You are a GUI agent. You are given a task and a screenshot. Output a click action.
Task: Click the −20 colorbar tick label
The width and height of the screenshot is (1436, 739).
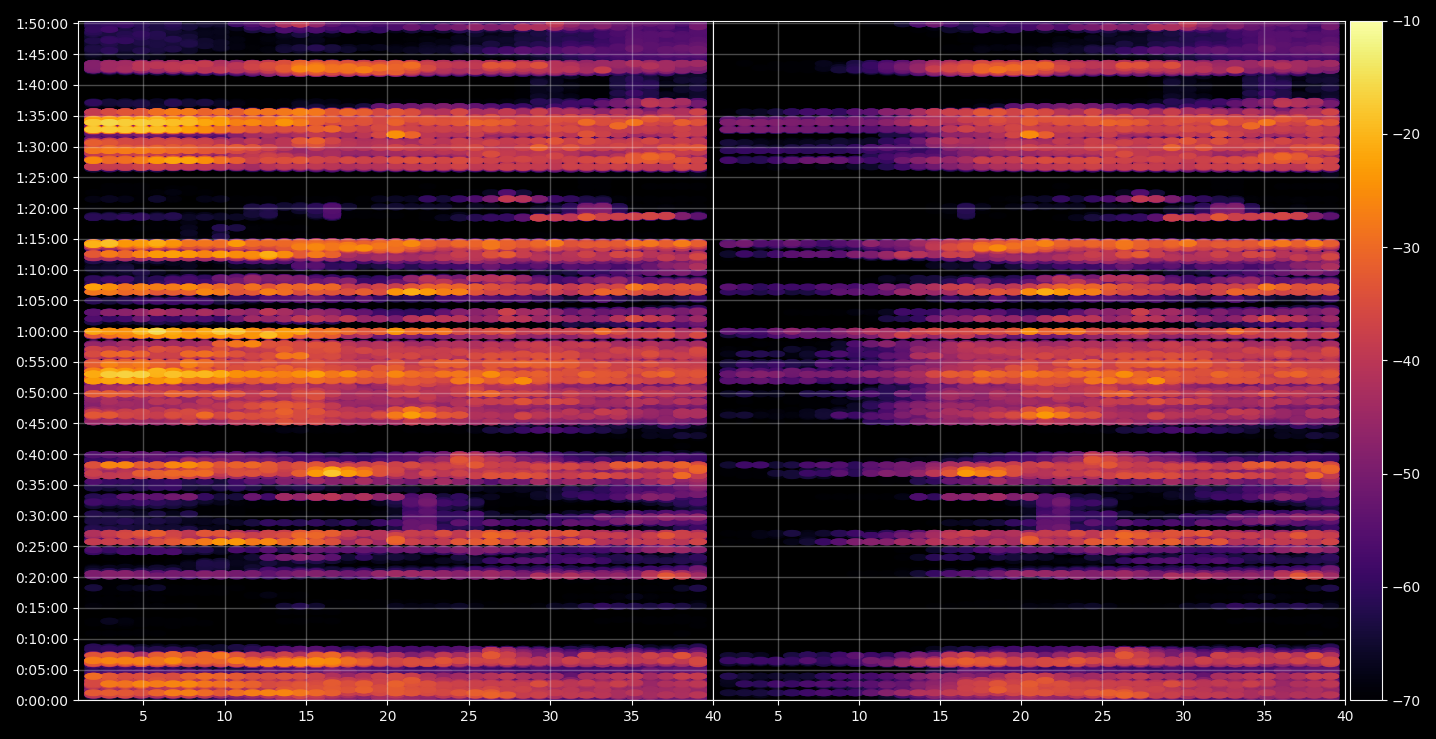[1404, 134]
